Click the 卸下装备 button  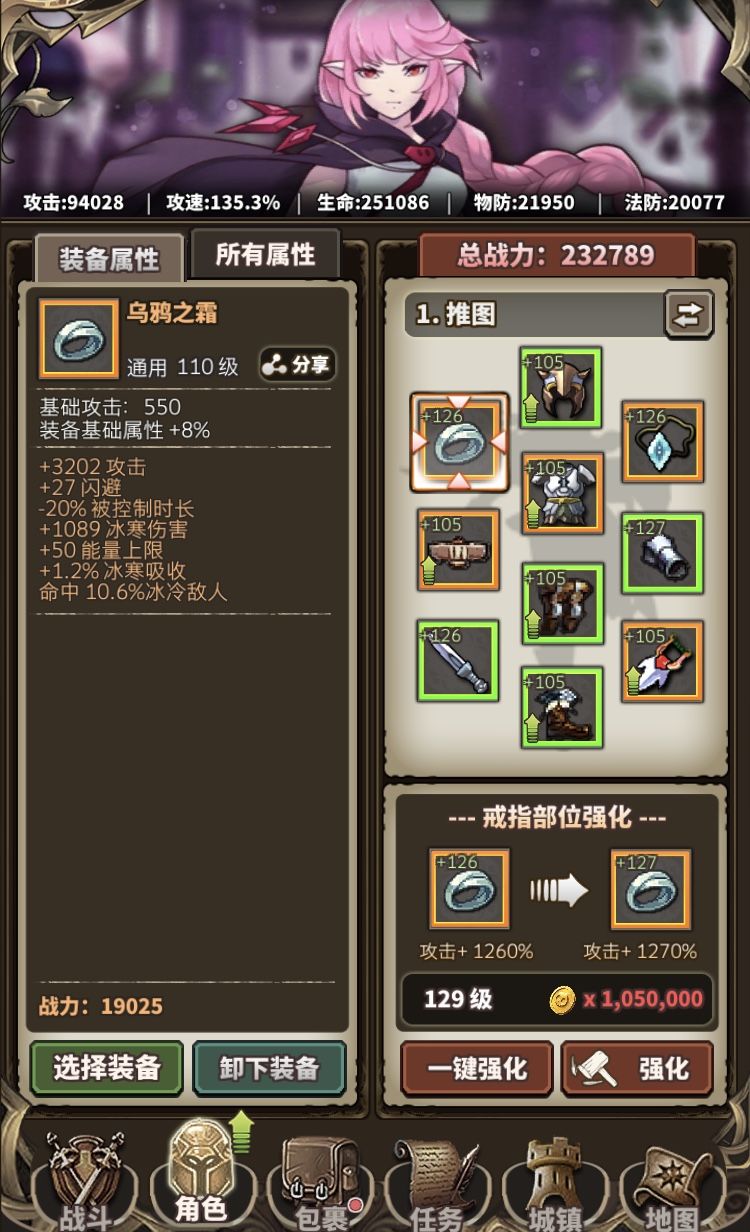coord(269,1068)
